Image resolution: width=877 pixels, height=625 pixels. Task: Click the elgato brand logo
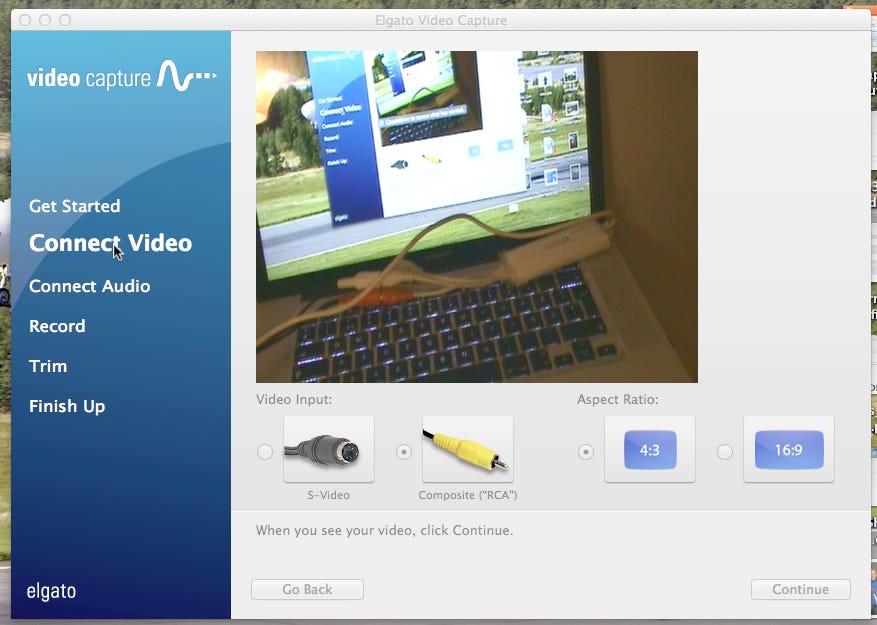51,591
